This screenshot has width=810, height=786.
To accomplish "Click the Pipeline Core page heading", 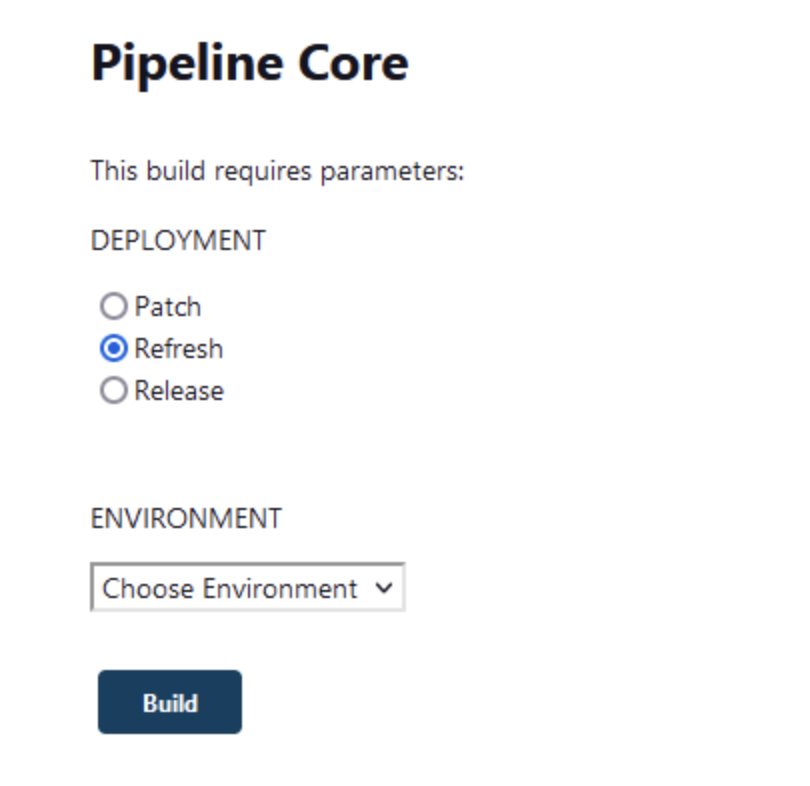I will (x=250, y=64).
